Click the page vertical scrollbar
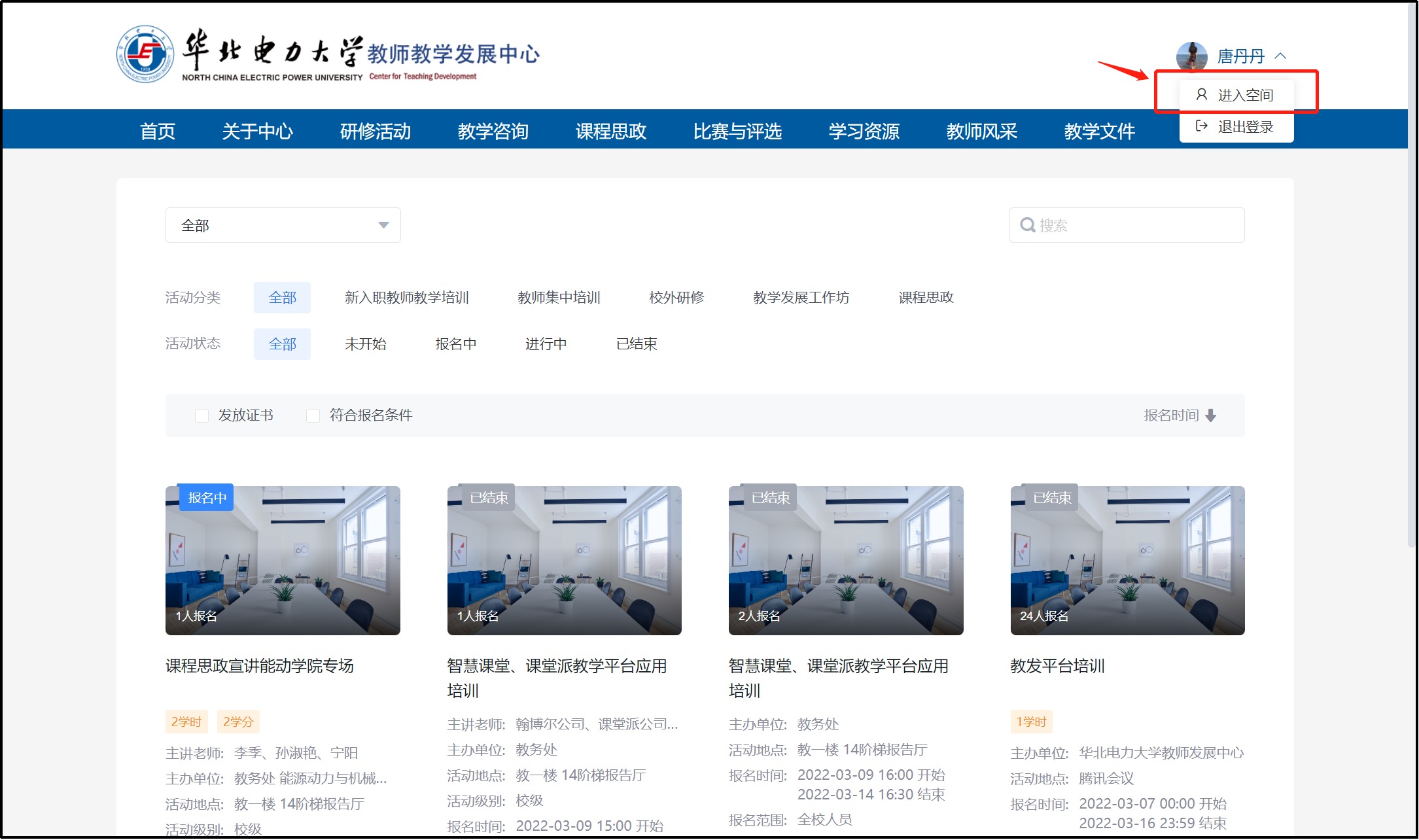Screen dimensions: 1419x840 coord(1412,275)
